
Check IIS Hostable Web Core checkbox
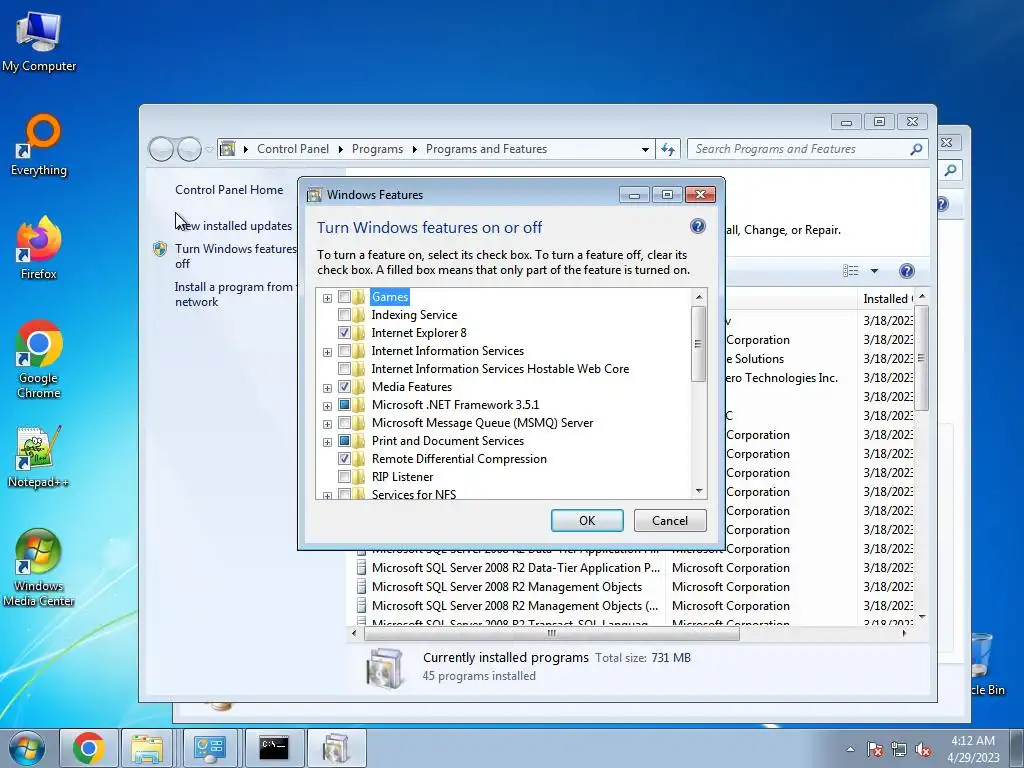(x=344, y=369)
